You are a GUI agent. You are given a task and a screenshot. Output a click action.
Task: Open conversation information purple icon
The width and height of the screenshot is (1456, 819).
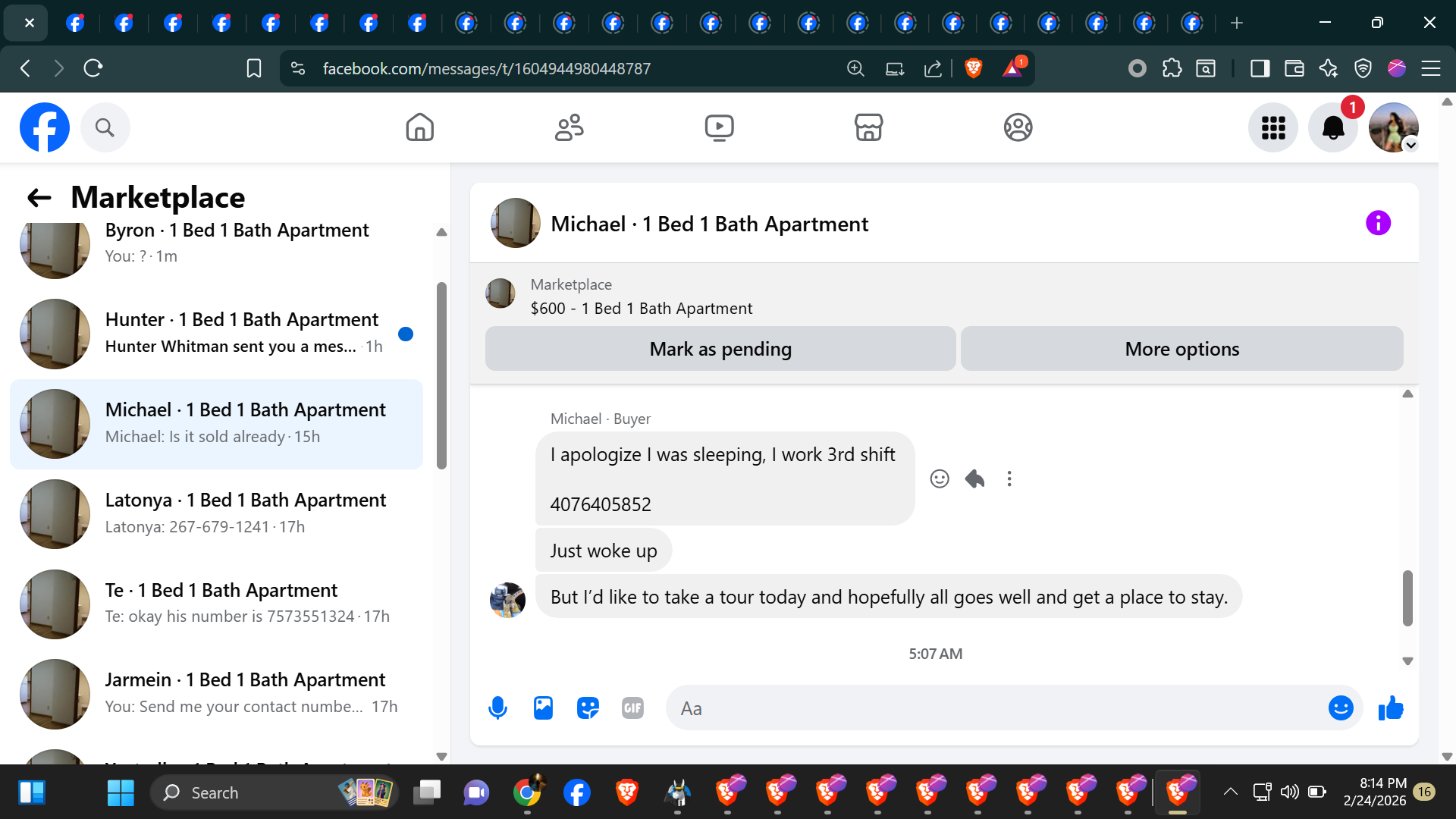(1378, 223)
